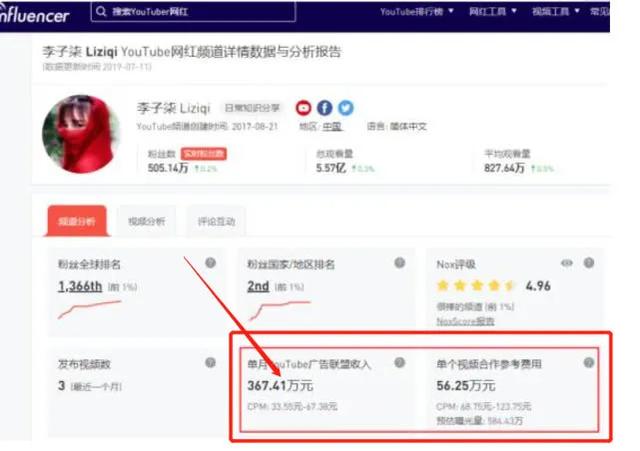Image resolution: width=640 pixels, height=451 pixels.
Task: Switch to the 评论互动 tab
Action: [216, 221]
